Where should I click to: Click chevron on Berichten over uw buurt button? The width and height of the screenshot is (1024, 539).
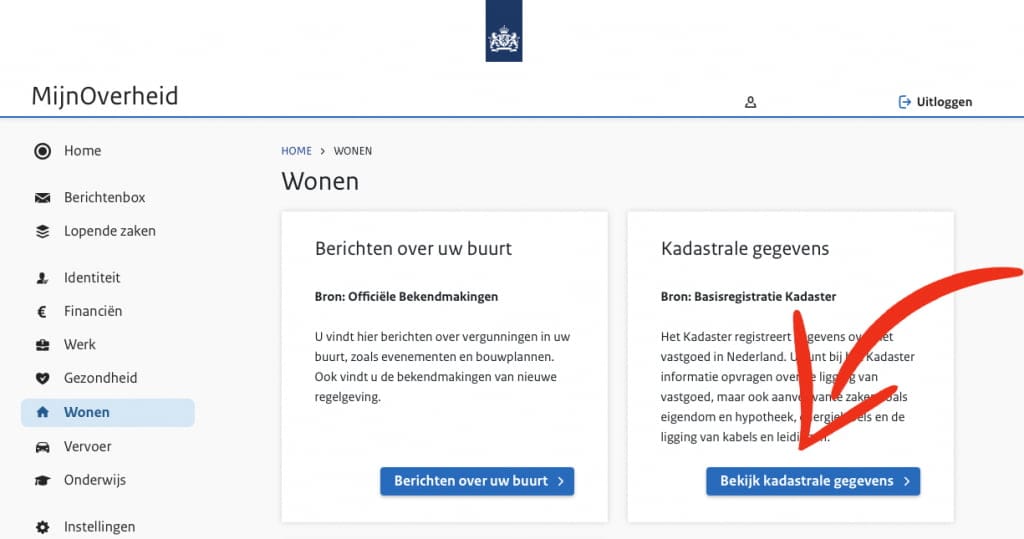[x=561, y=482]
